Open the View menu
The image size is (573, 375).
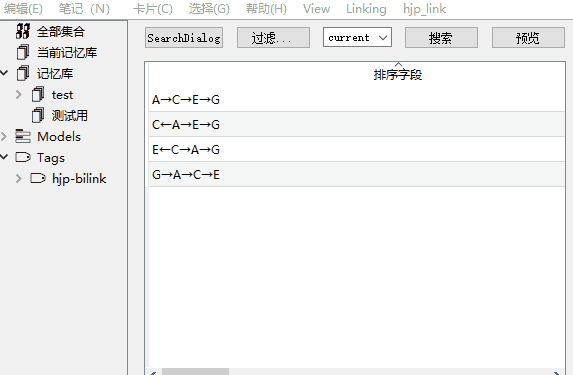point(316,9)
